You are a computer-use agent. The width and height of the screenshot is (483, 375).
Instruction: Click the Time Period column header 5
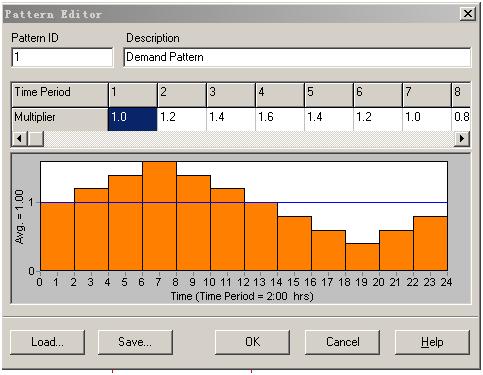(329, 95)
